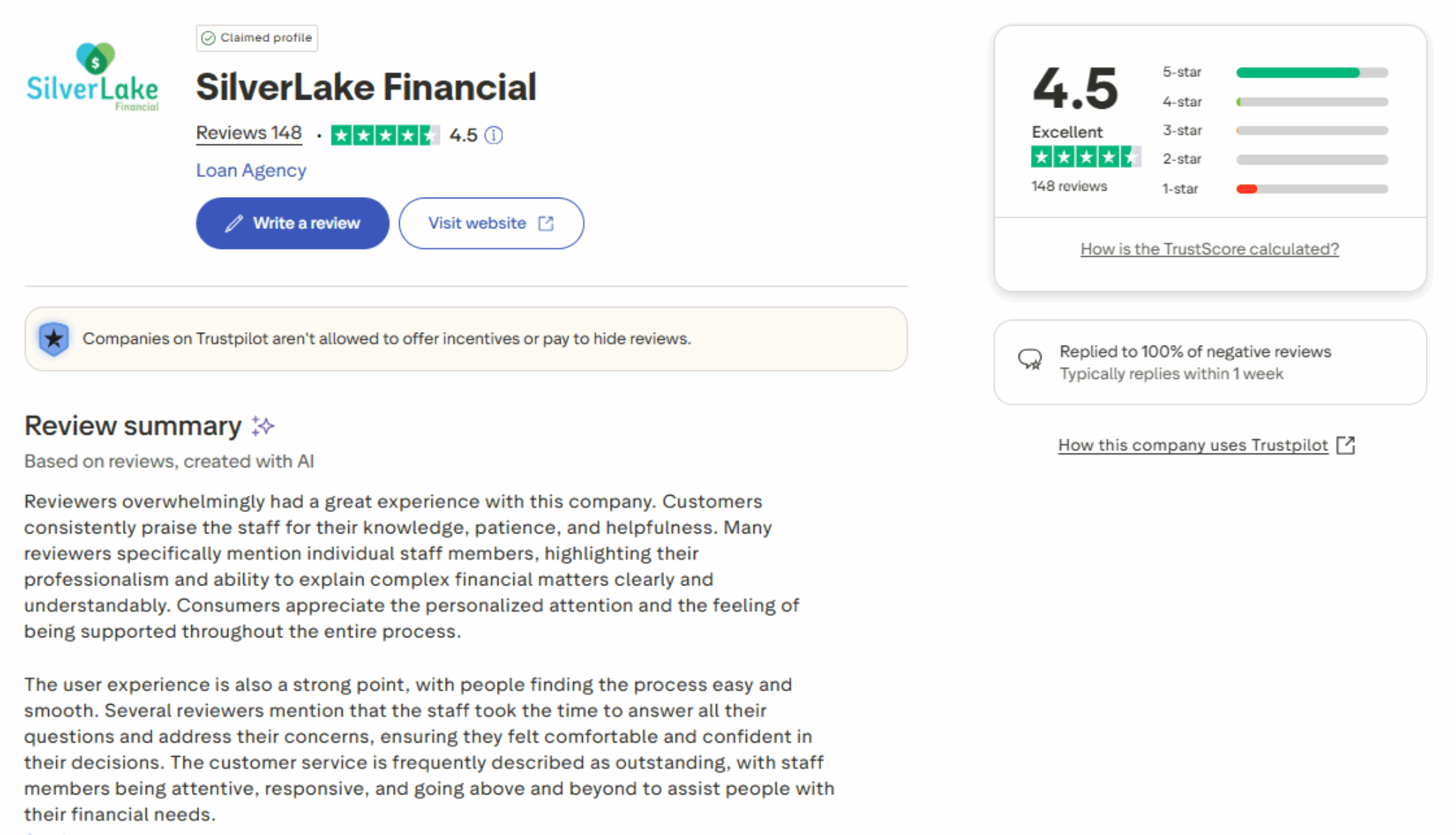Open the Reviews 148 link
Viewport: 1456px width, 835px height.
point(248,132)
